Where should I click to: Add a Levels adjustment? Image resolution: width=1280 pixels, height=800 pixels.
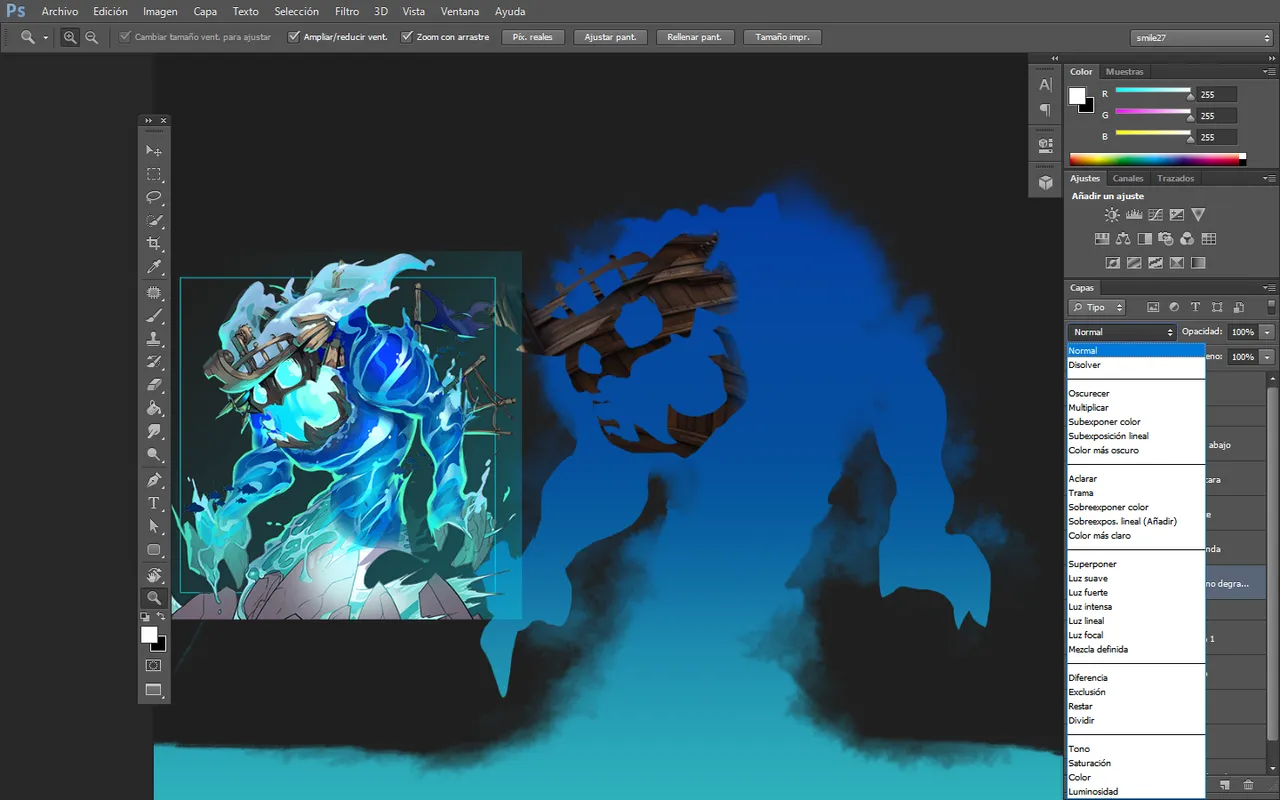click(1134, 214)
